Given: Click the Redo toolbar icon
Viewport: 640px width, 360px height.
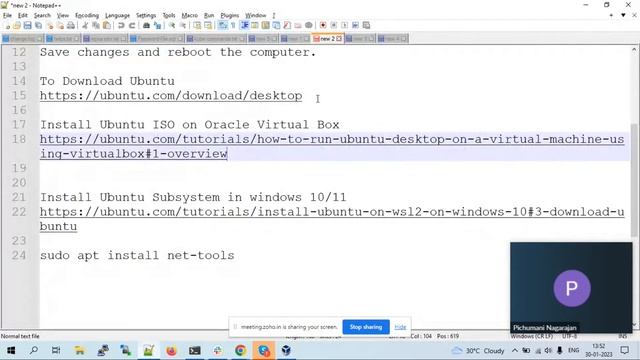Looking at the screenshot, I should click(x=132, y=25).
